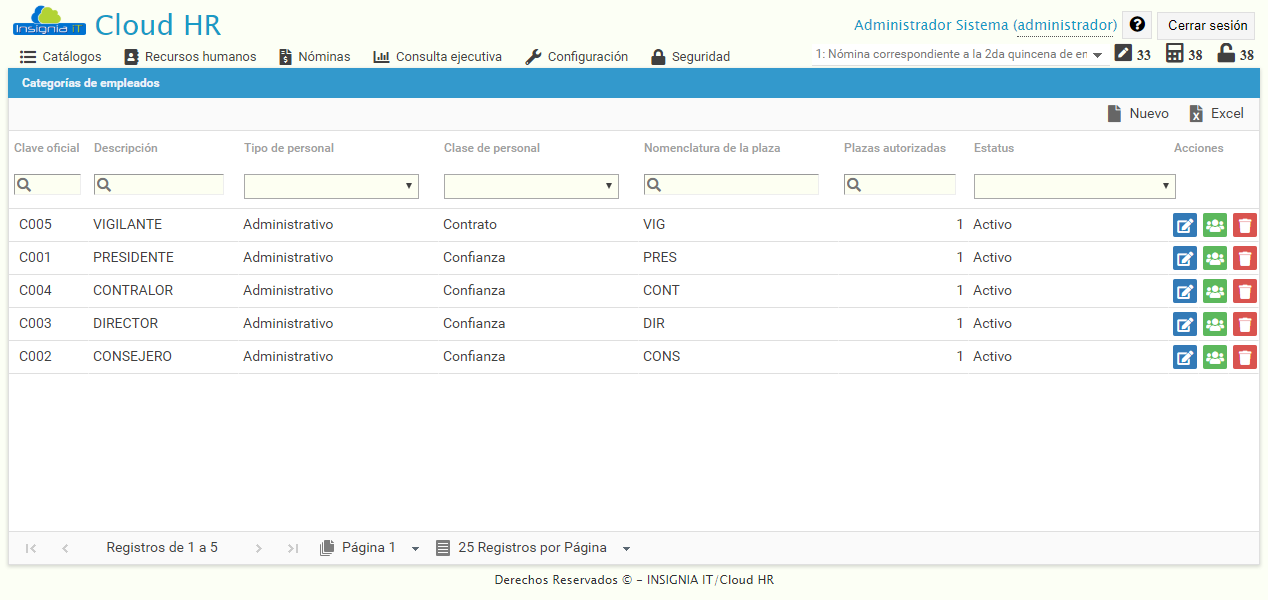This screenshot has height=600, width=1268.
Task: Edit the CONTRALOR category record
Action: [1185, 290]
